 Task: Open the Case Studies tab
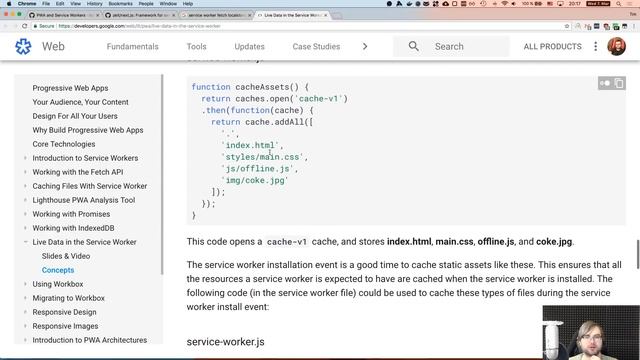316,47
